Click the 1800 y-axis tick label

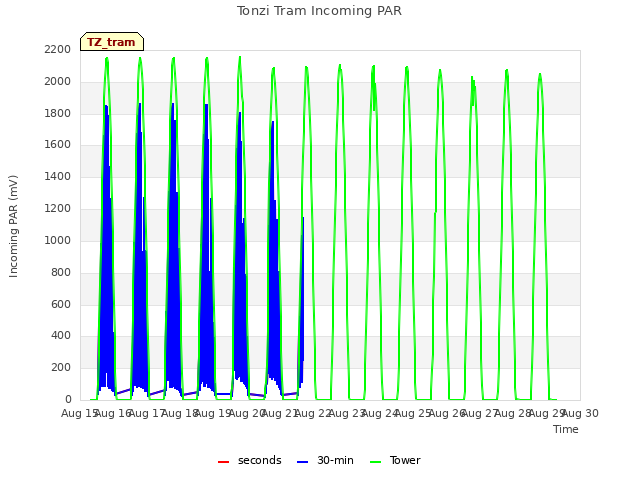[x=58, y=113]
